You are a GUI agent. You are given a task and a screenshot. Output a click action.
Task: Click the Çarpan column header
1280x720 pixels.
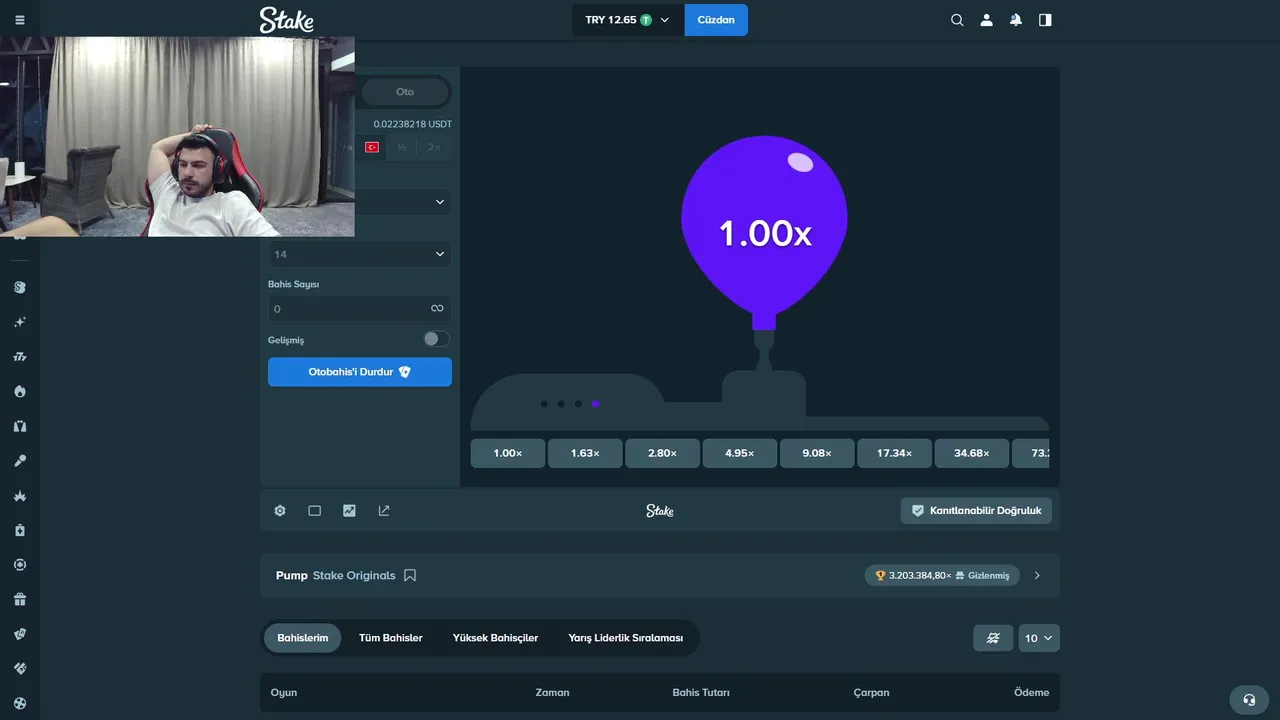[871, 692]
